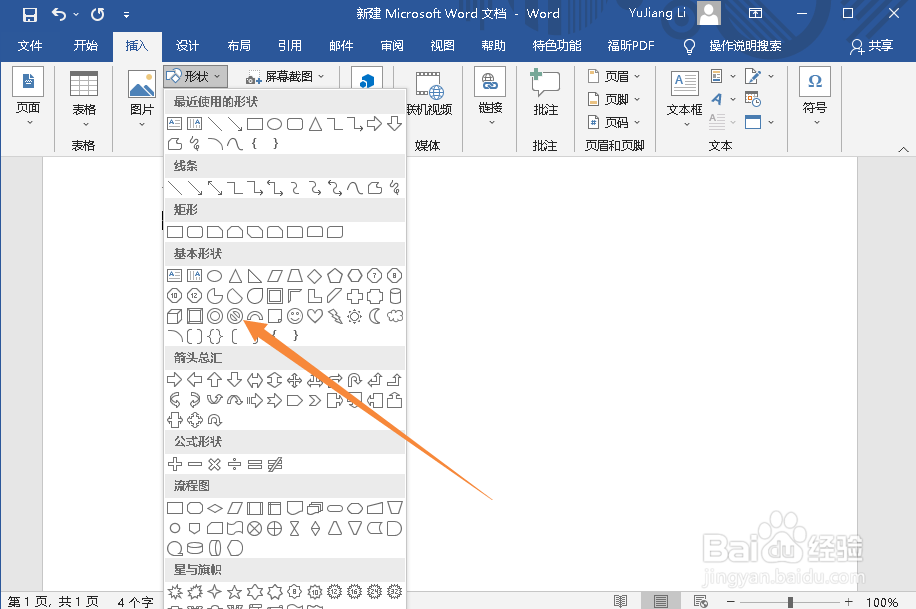Image resolution: width=916 pixels, height=609 pixels.
Task: Open the YuJiang Li account menu
Action: point(674,13)
